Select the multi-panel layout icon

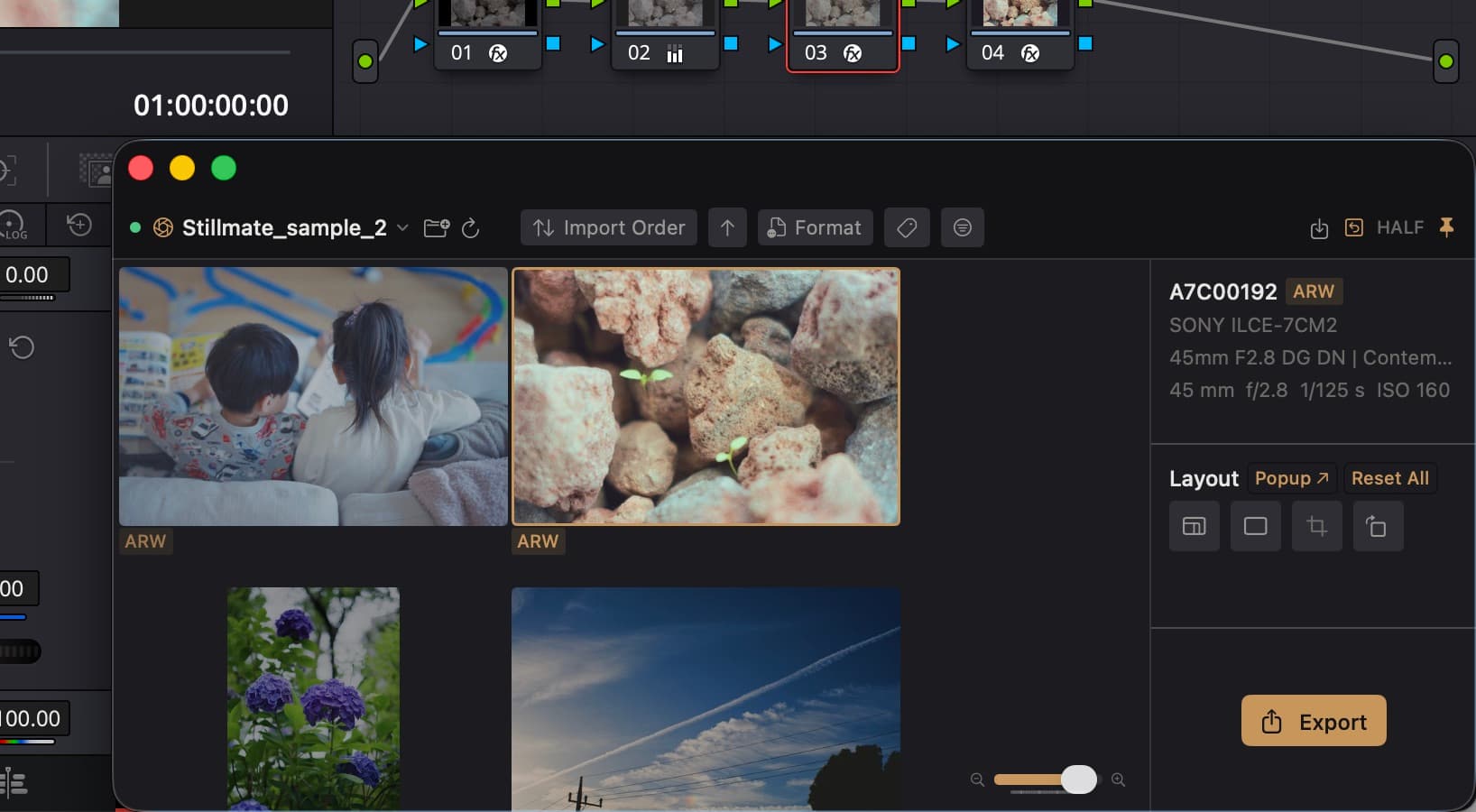pyautogui.click(x=1194, y=526)
